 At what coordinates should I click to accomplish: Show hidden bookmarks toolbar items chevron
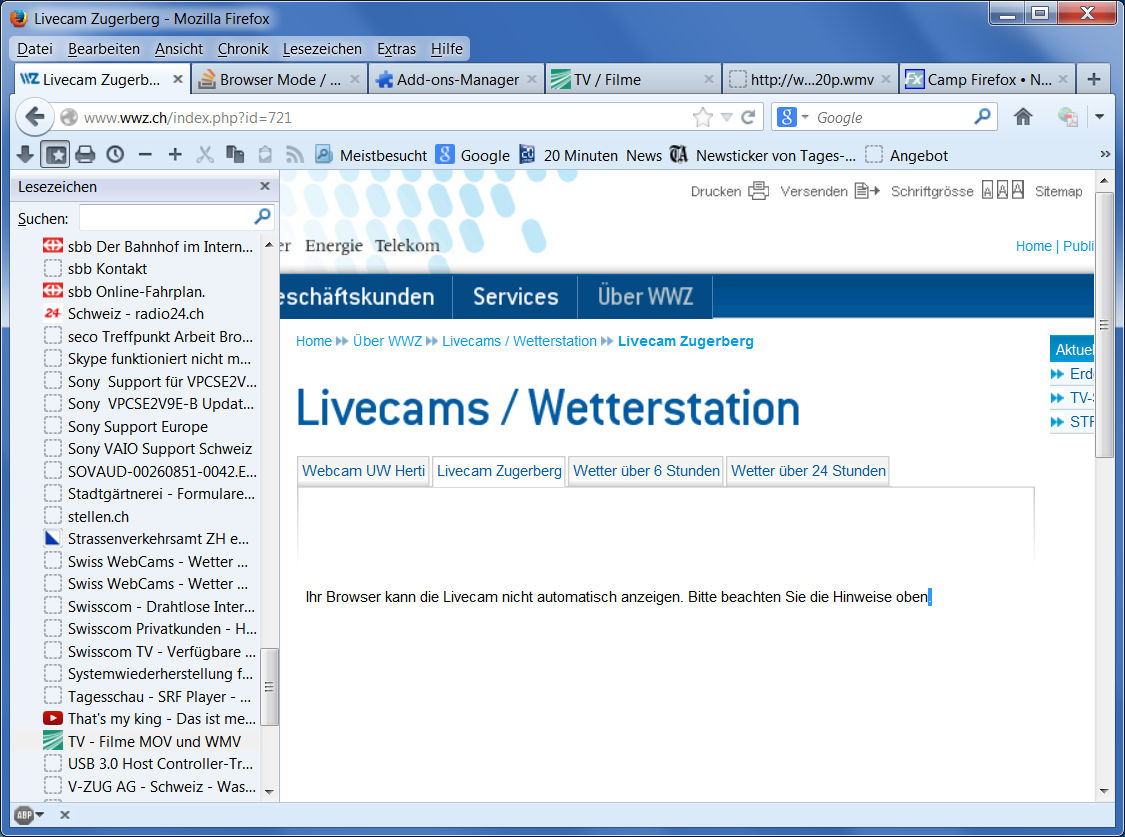pyautogui.click(x=1105, y=154)
